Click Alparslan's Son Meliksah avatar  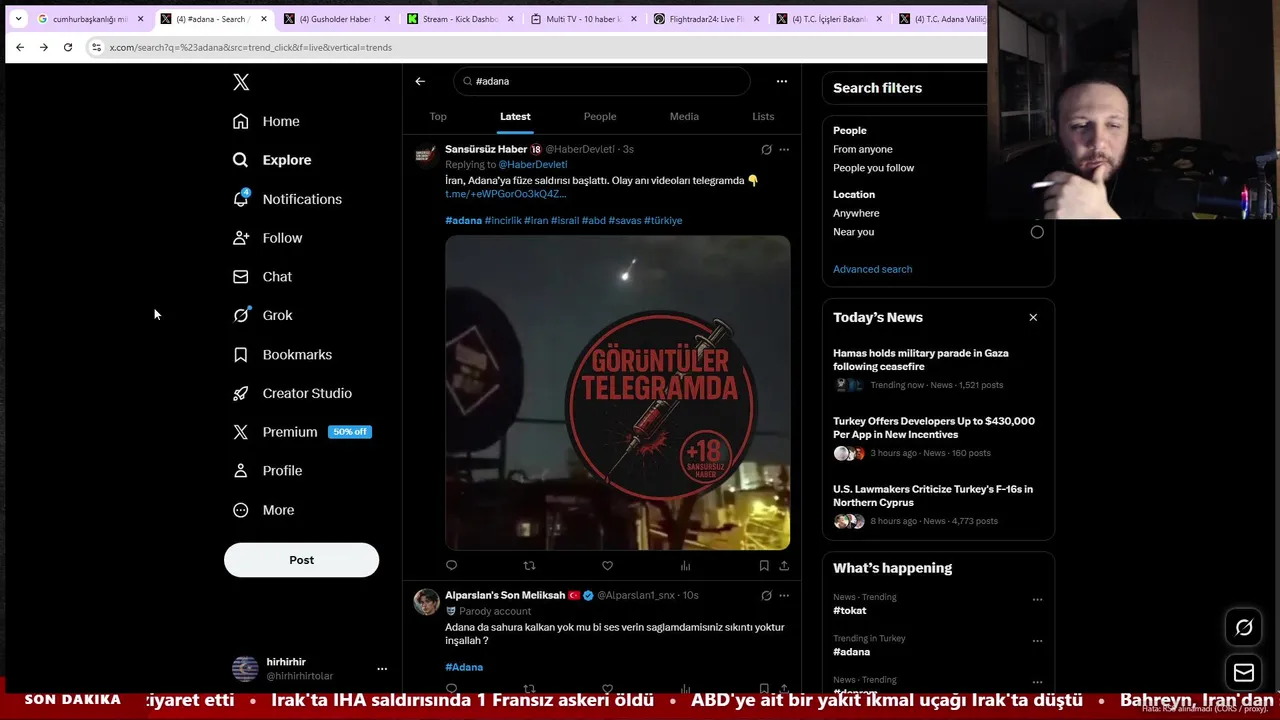coord(427,602)
